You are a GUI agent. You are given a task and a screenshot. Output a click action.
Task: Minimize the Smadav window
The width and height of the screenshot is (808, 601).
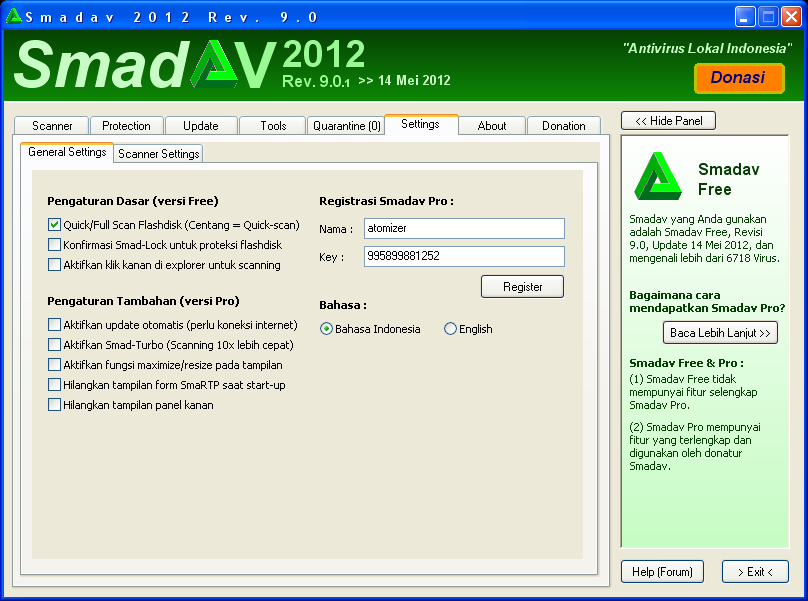tap(745, 16)
